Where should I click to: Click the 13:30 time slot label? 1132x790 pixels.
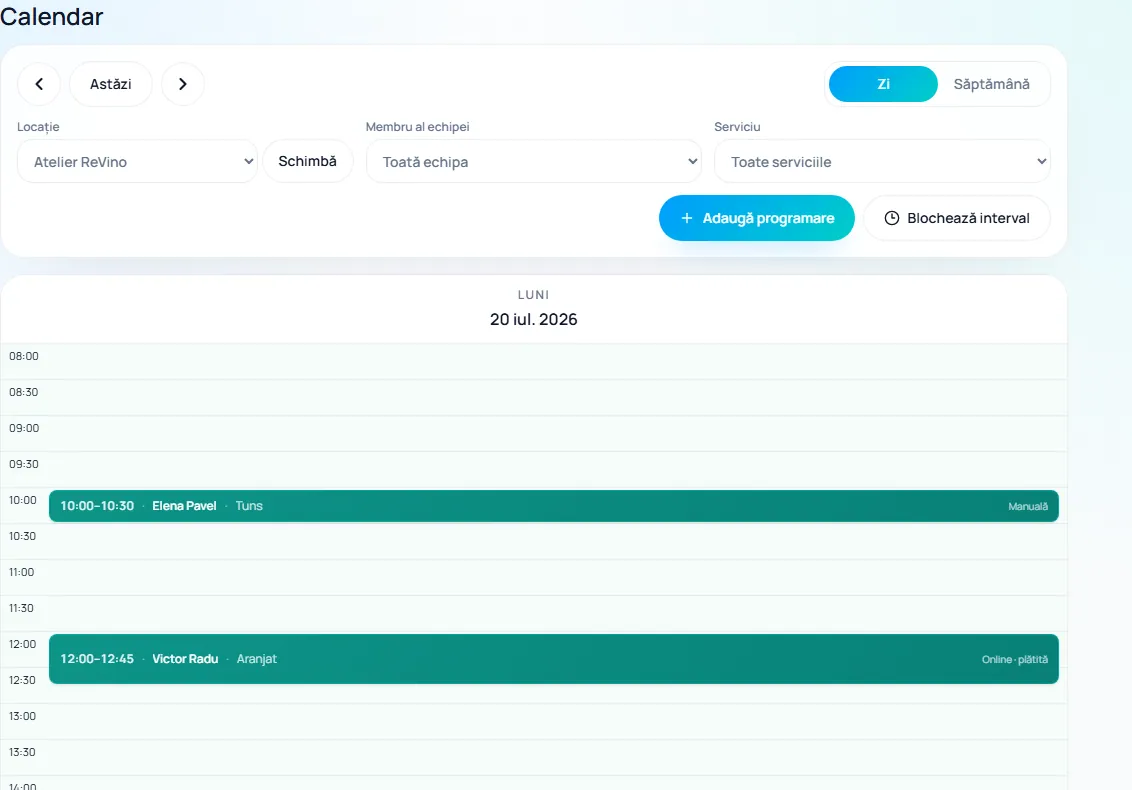22,752
